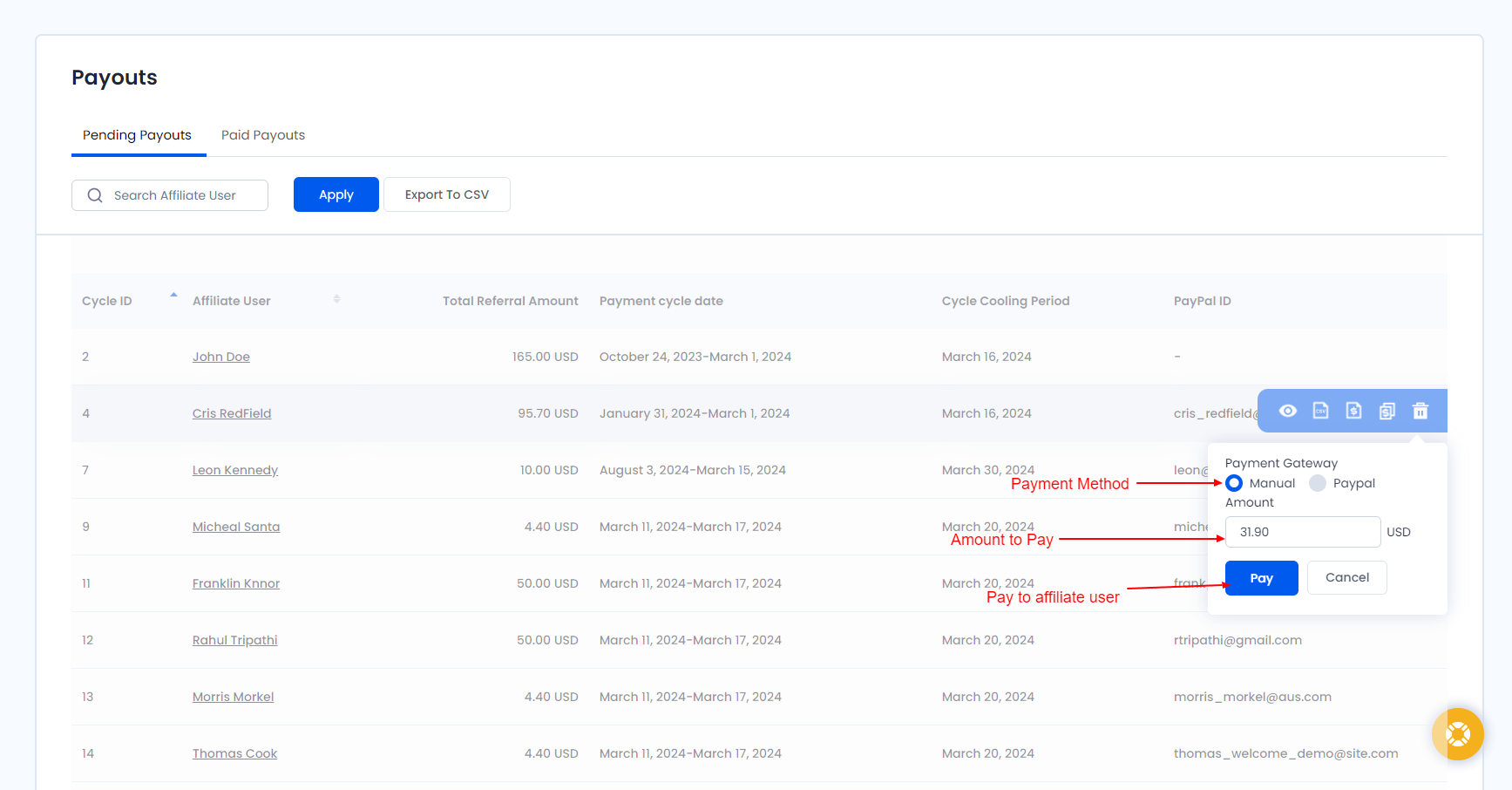Open the invoice dollar document icon

pyautogui.click(x=1353, y=410)
